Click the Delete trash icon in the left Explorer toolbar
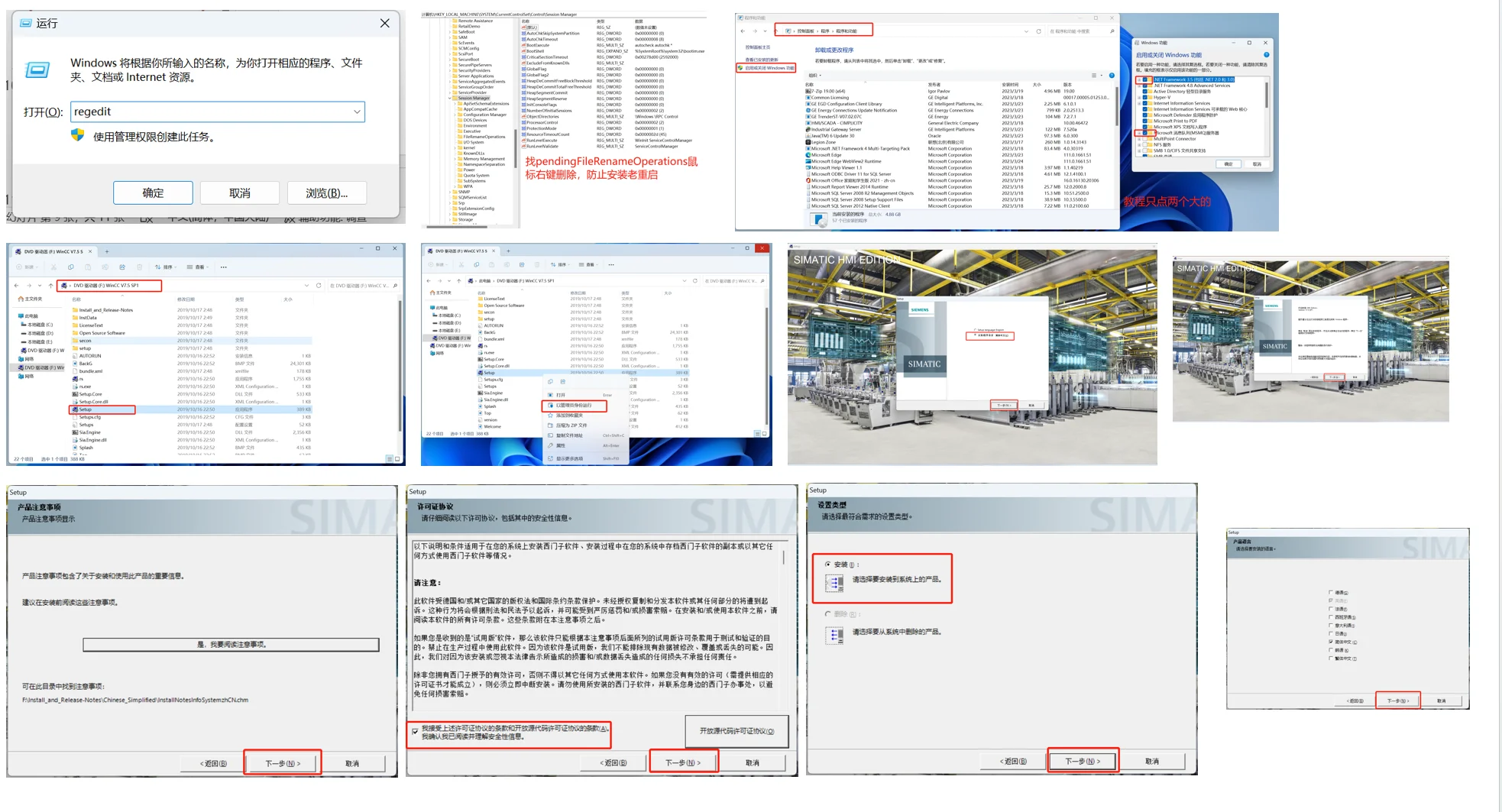The width and height of the screenshot is (1502, 812). coord(139,267)
